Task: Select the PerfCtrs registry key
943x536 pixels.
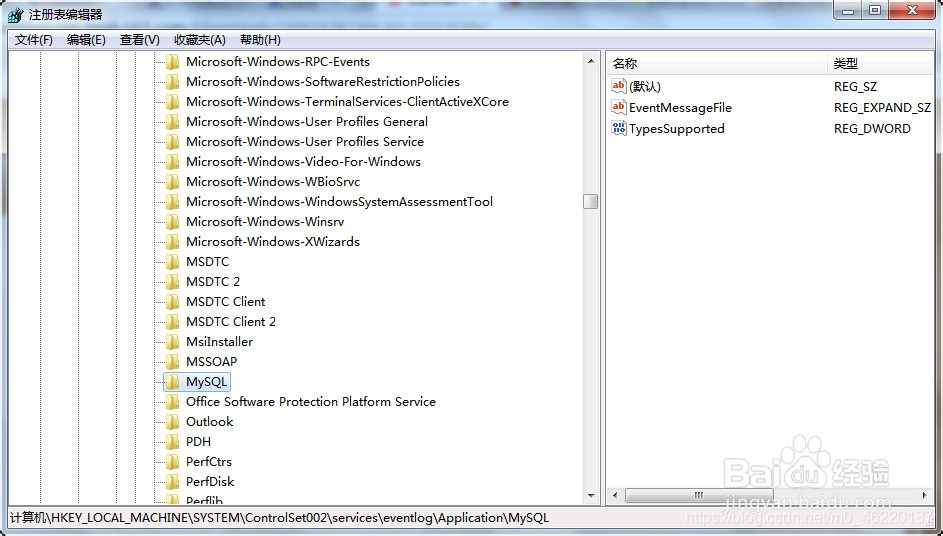Action: pos(209,461)
